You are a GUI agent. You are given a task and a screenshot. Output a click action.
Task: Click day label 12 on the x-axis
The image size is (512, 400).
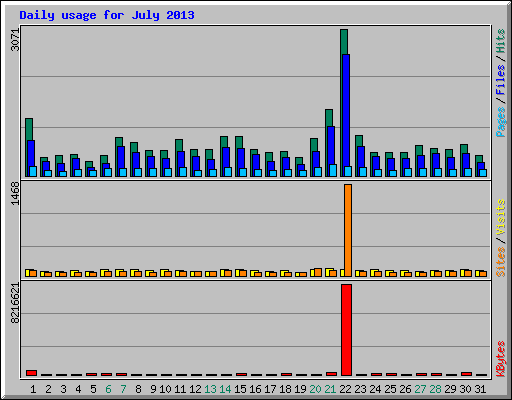195,389
